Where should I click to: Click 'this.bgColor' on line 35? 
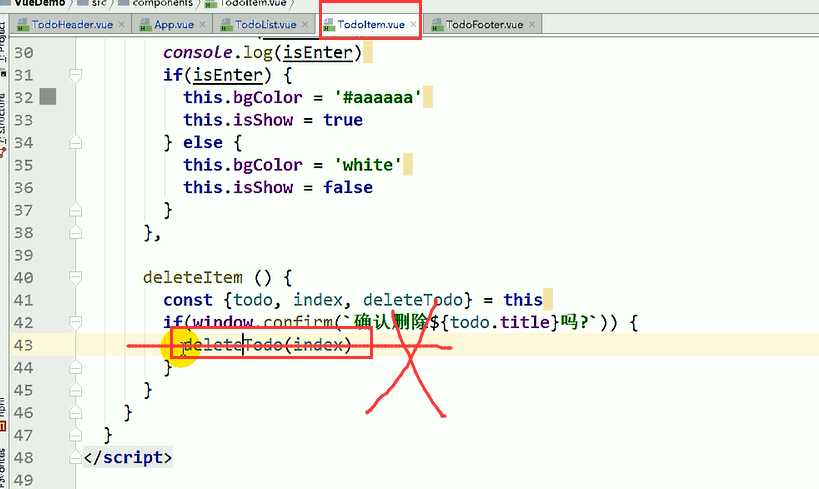pos(243,165)
